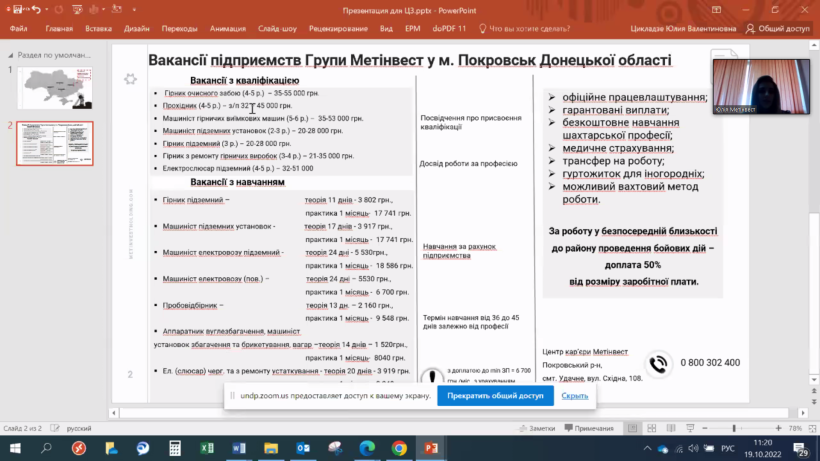
Task: Select slide 1 thumbnail with Ukraine map
Action: pyautogui.click(x=55, y=88)
